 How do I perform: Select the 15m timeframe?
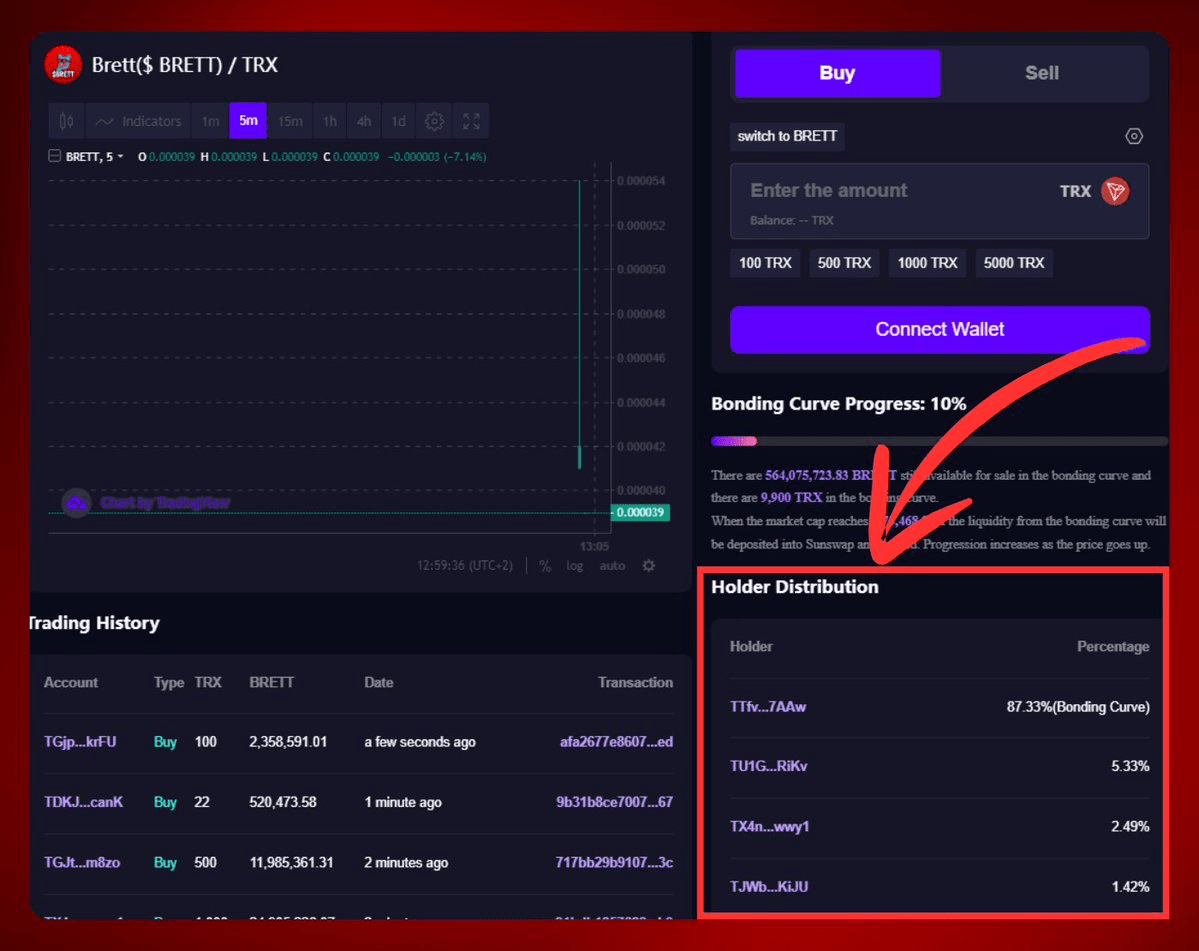point(290,121)
